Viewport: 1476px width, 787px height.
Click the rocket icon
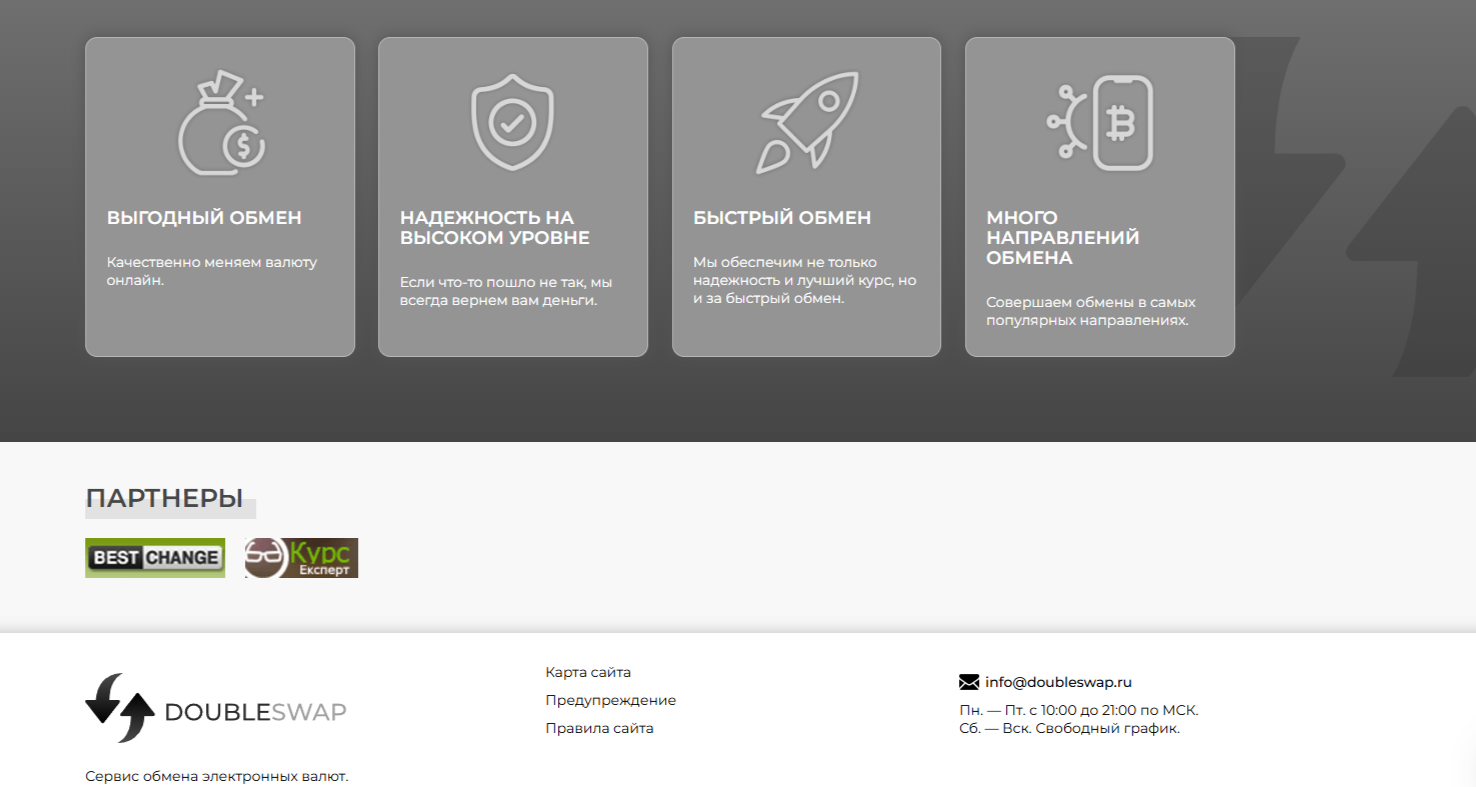click(x=806, y=122)
